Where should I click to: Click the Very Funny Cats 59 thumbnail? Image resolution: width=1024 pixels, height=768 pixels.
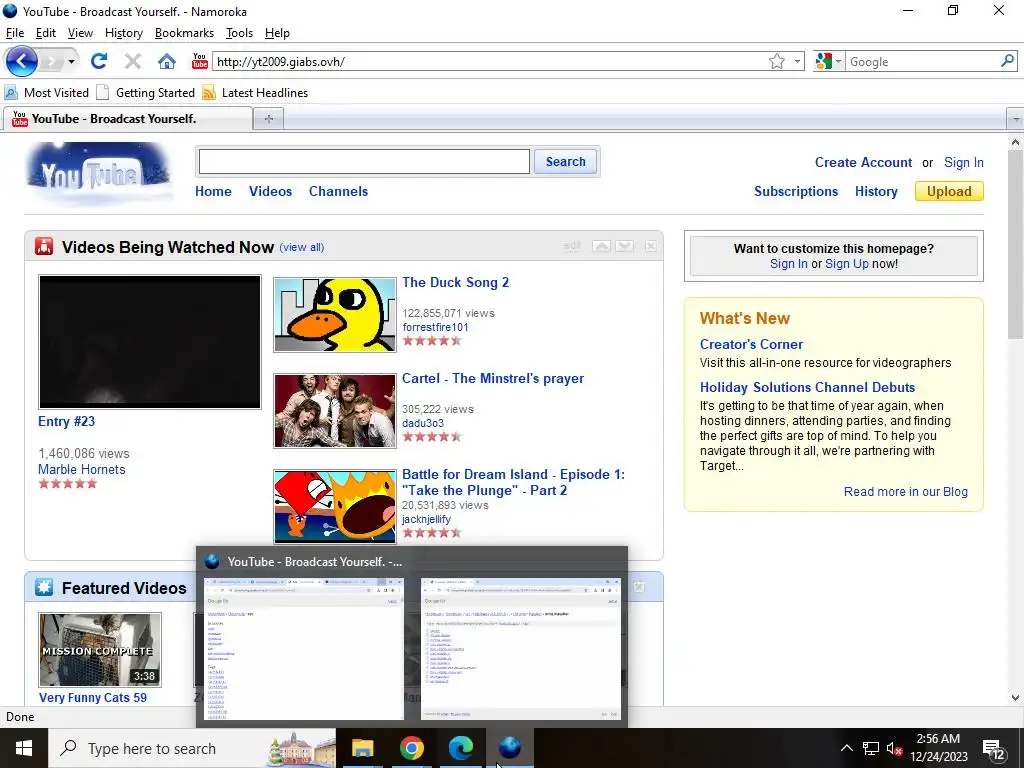click(100, 650)
